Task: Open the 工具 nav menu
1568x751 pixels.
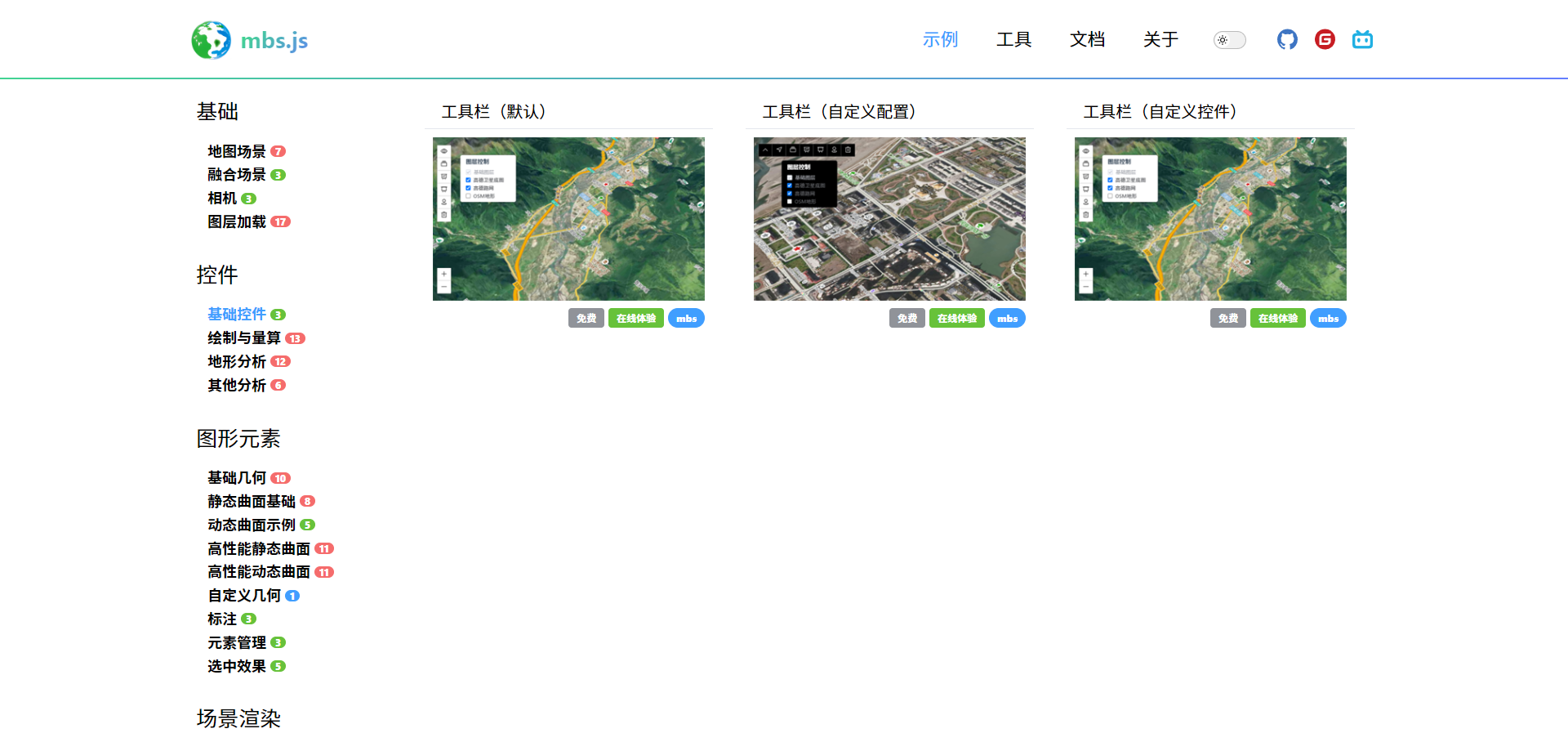Action: [1013, 39]
